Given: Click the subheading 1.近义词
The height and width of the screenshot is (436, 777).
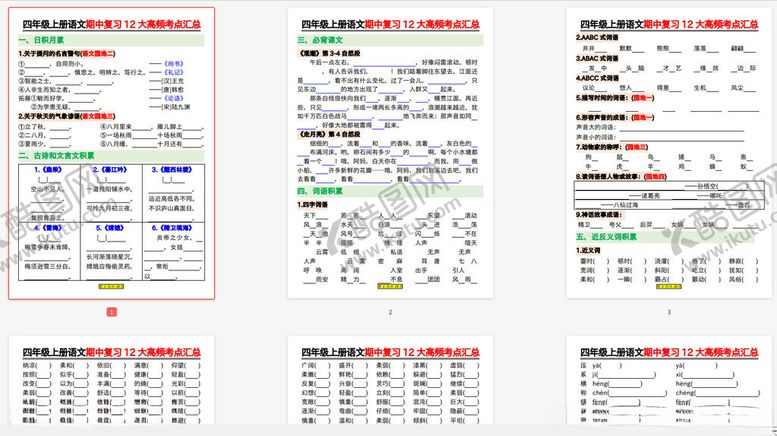Looking at the screenshot, I should coord(588,250).
